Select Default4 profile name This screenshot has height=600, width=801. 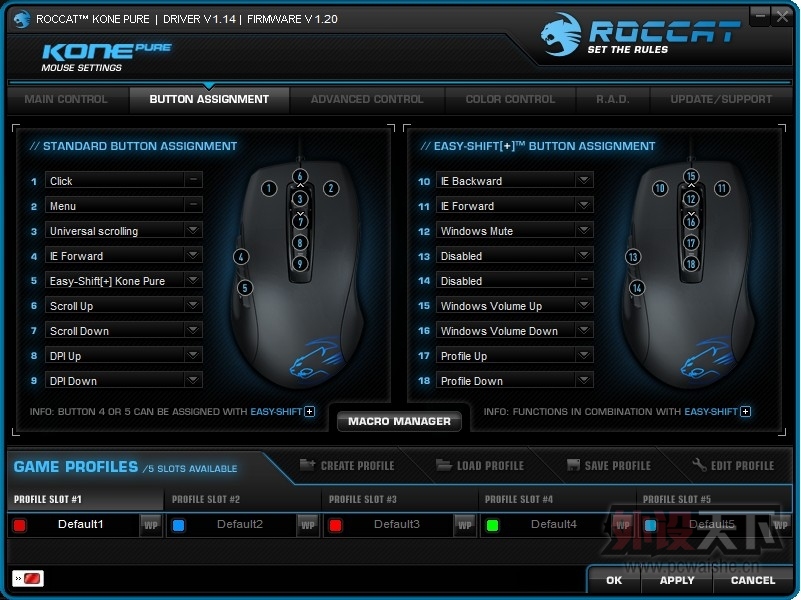(554, 524)
